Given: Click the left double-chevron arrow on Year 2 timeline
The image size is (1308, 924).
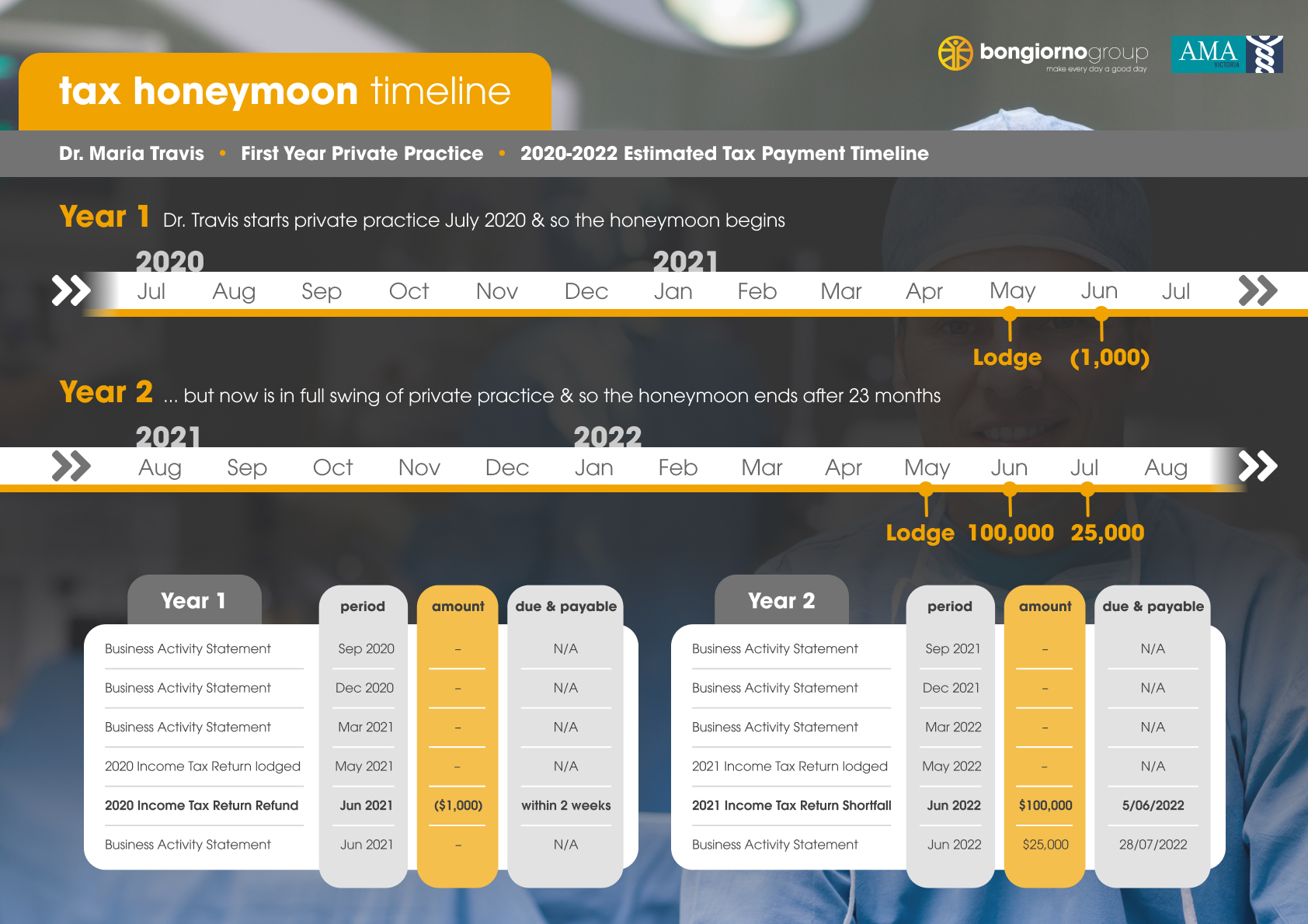Looking at the screenshot, I should (x=71, y=466).
